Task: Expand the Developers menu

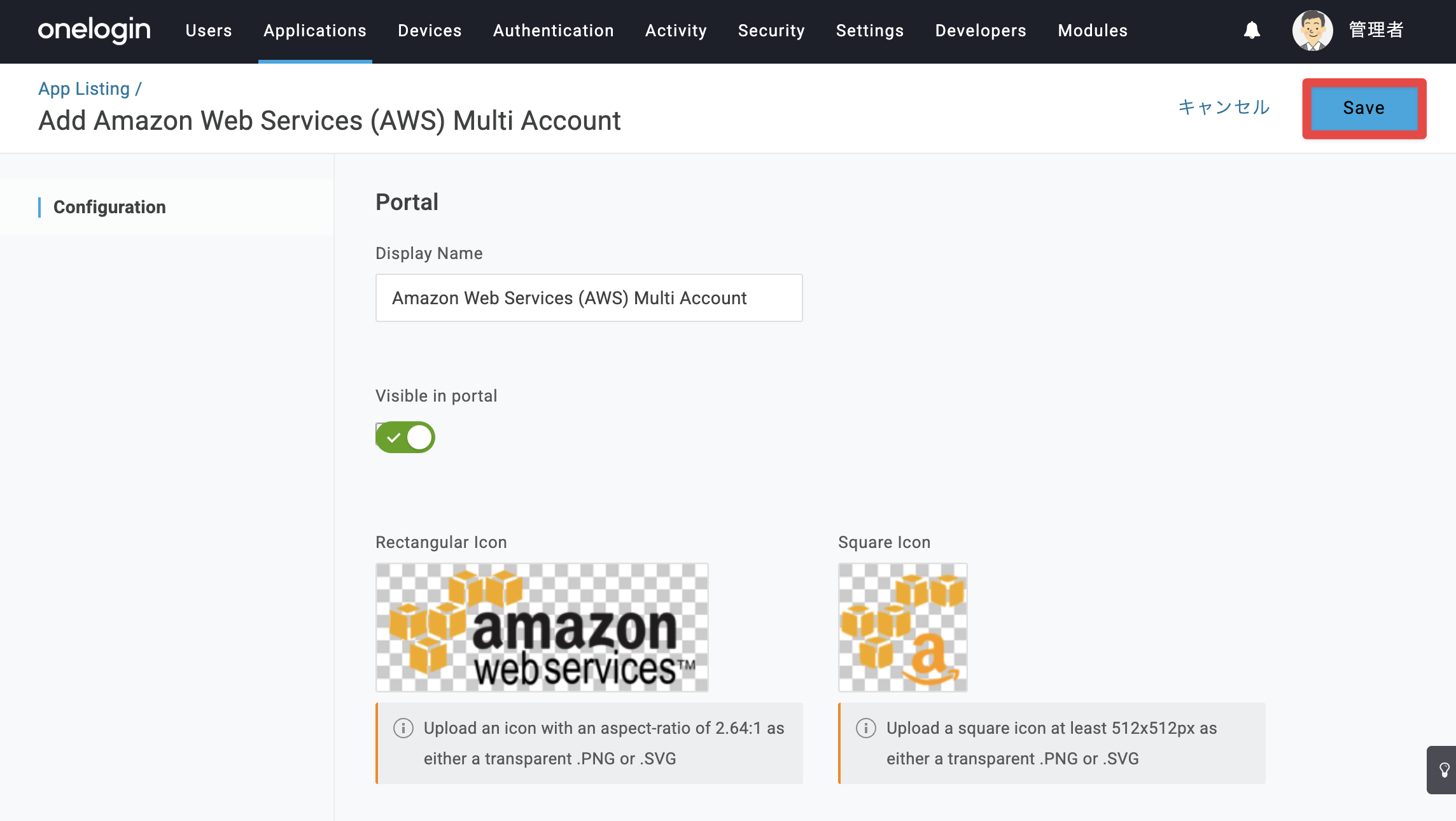Action: click(x=981, y=31)
